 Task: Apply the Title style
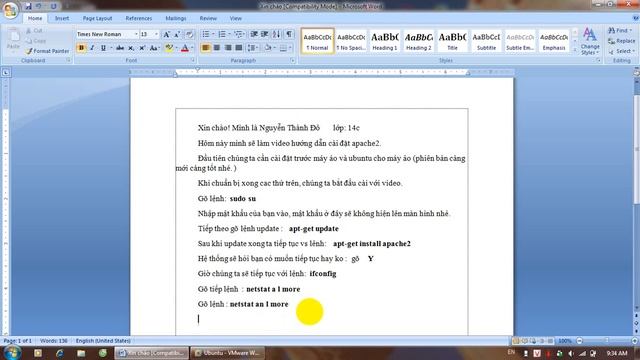(x=452, y=41)
